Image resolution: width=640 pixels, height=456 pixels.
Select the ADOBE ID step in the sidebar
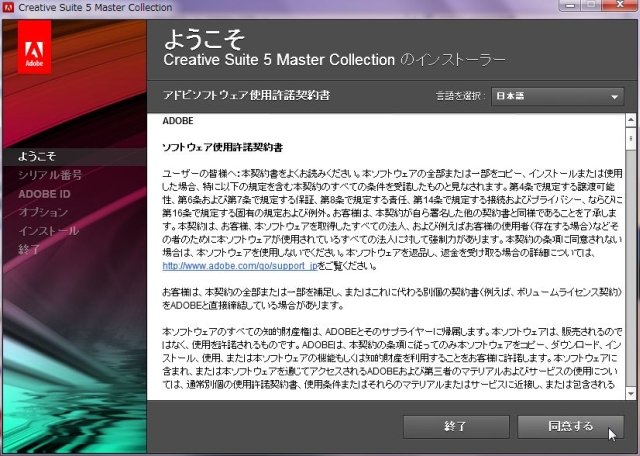click(x=44, y=194)
